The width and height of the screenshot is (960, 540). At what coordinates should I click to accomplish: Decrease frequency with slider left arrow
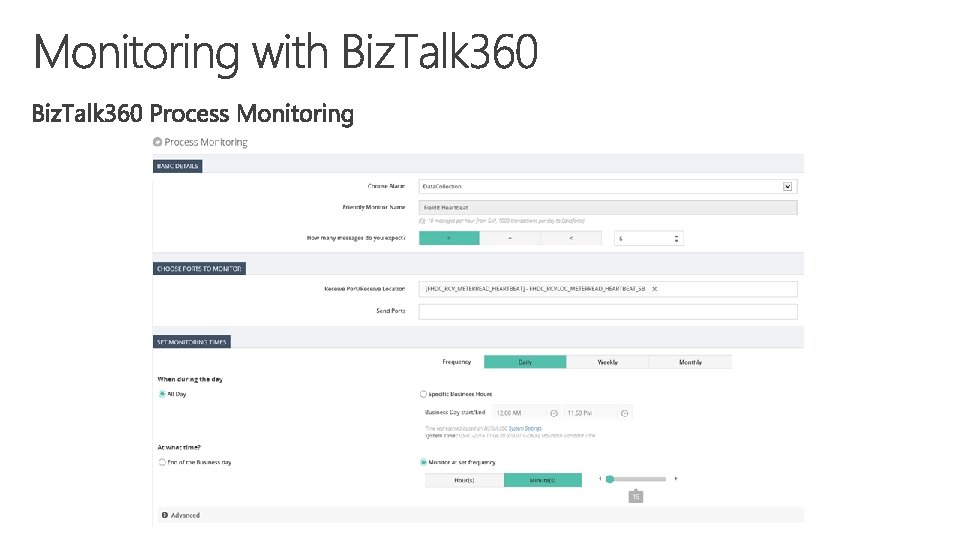600,479
